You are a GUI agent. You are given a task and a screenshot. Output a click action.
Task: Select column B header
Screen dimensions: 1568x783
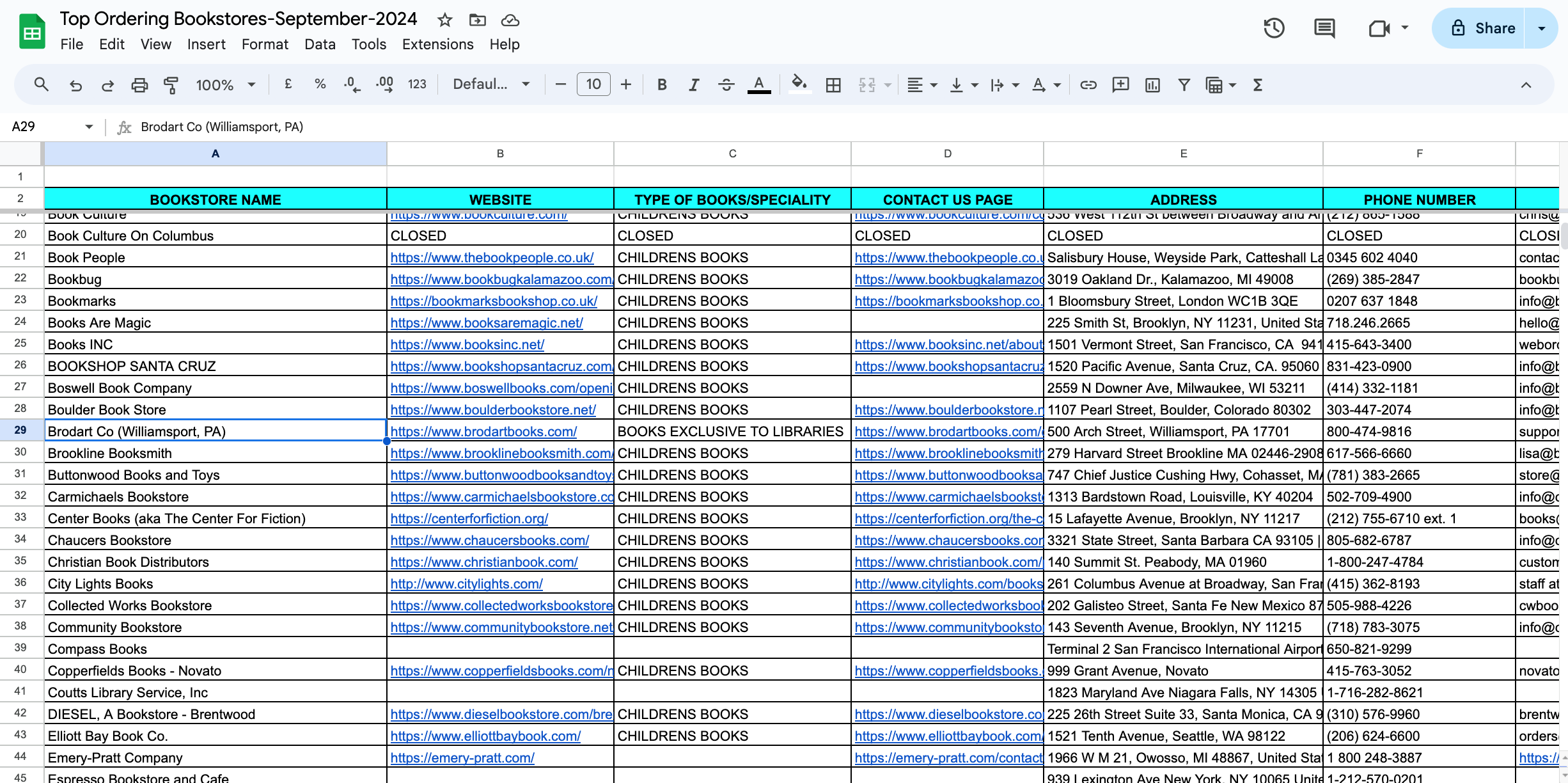(500, 154)
